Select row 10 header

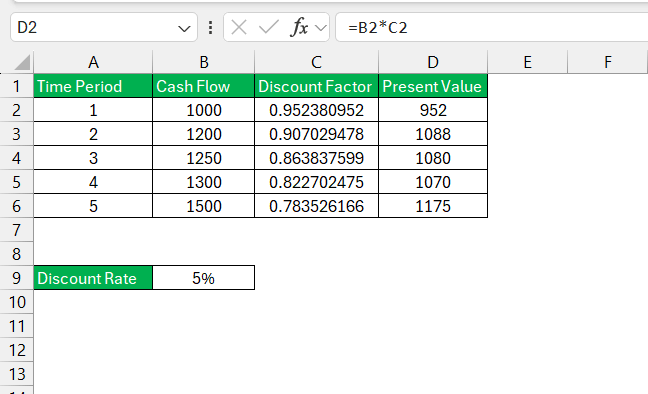click(x=17, y=302)
